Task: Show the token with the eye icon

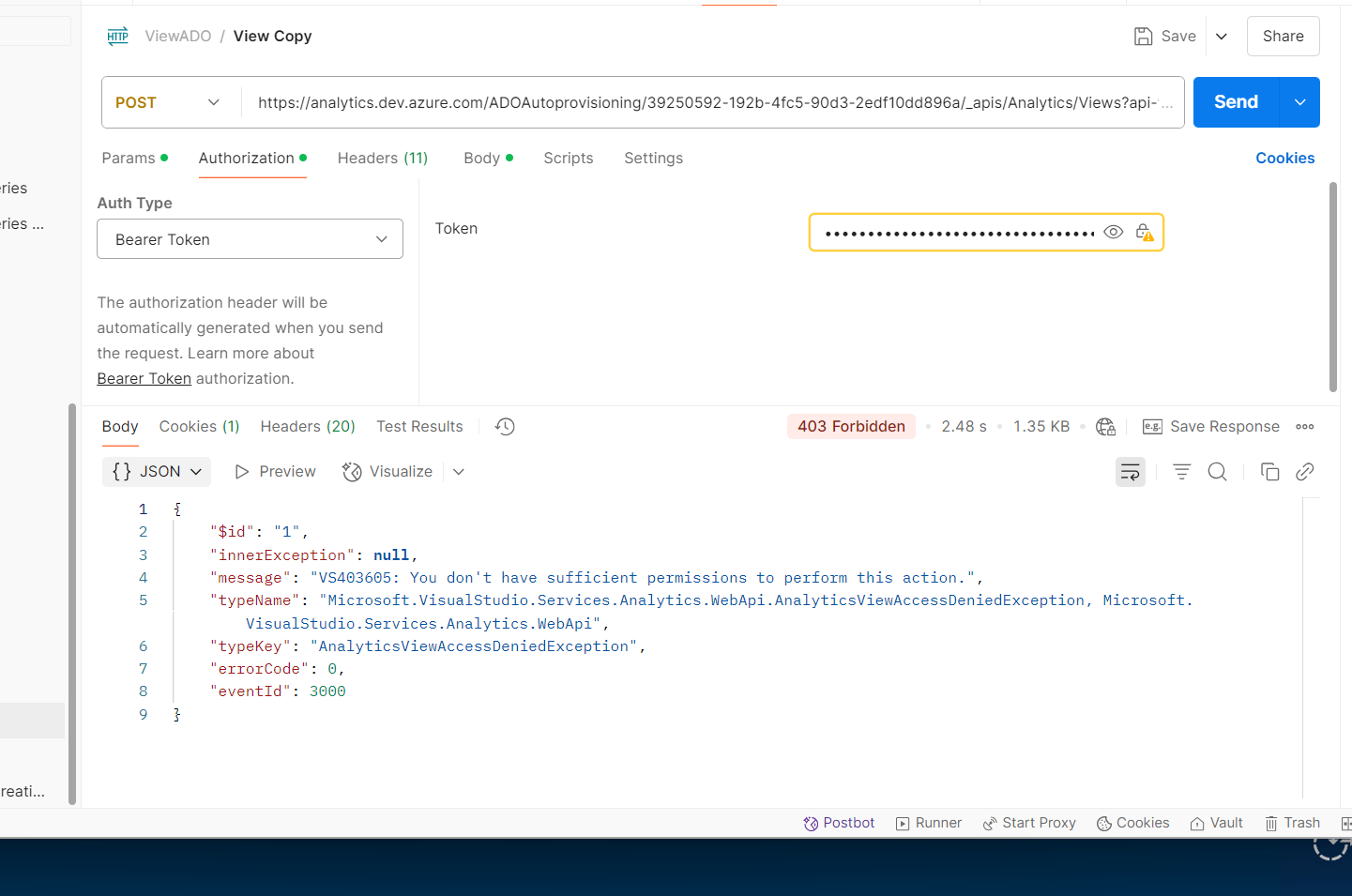Action: (x=1114, y=232)
